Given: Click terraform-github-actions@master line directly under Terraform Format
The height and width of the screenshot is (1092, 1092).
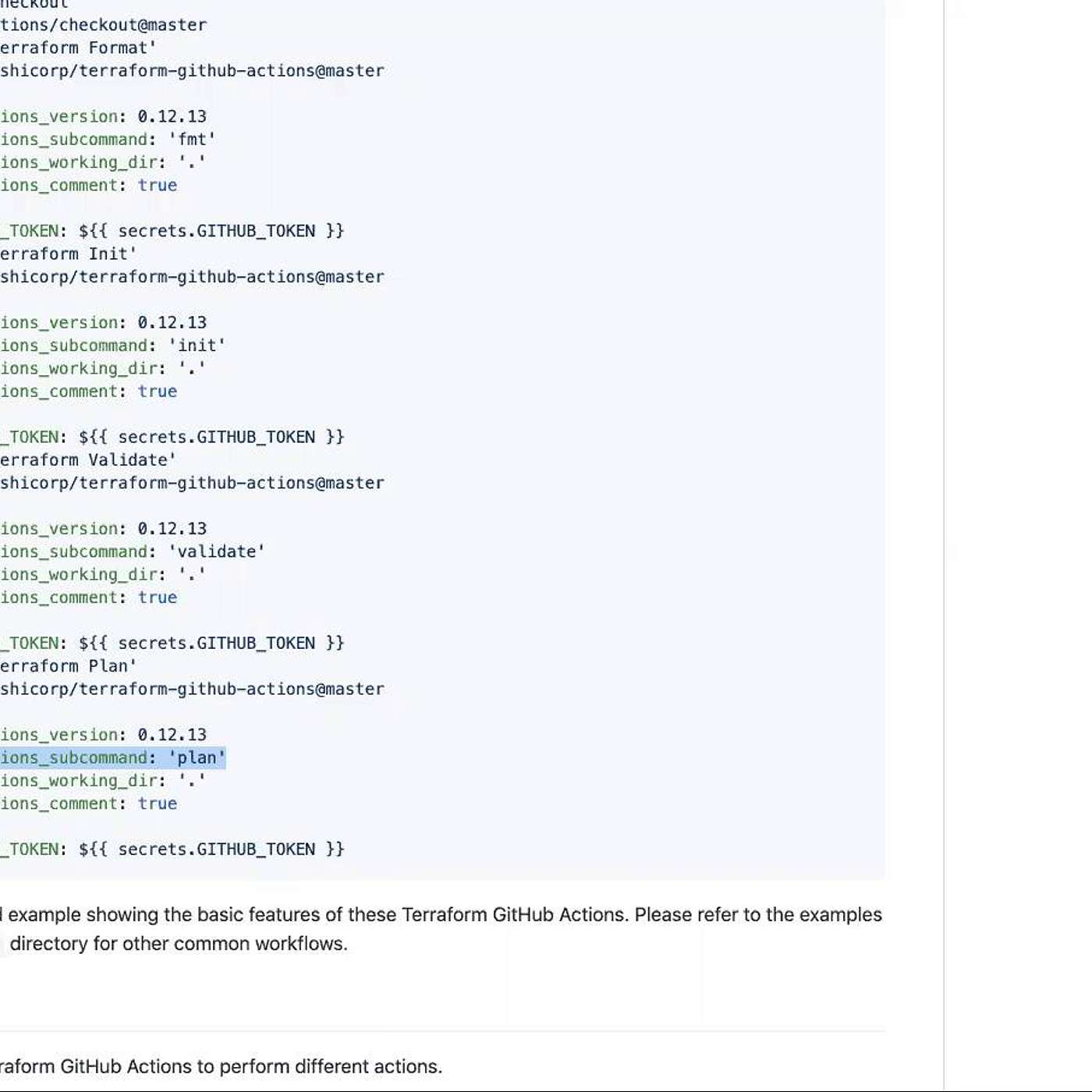Looking at the screenshot, I should click(x=193, y=70).
